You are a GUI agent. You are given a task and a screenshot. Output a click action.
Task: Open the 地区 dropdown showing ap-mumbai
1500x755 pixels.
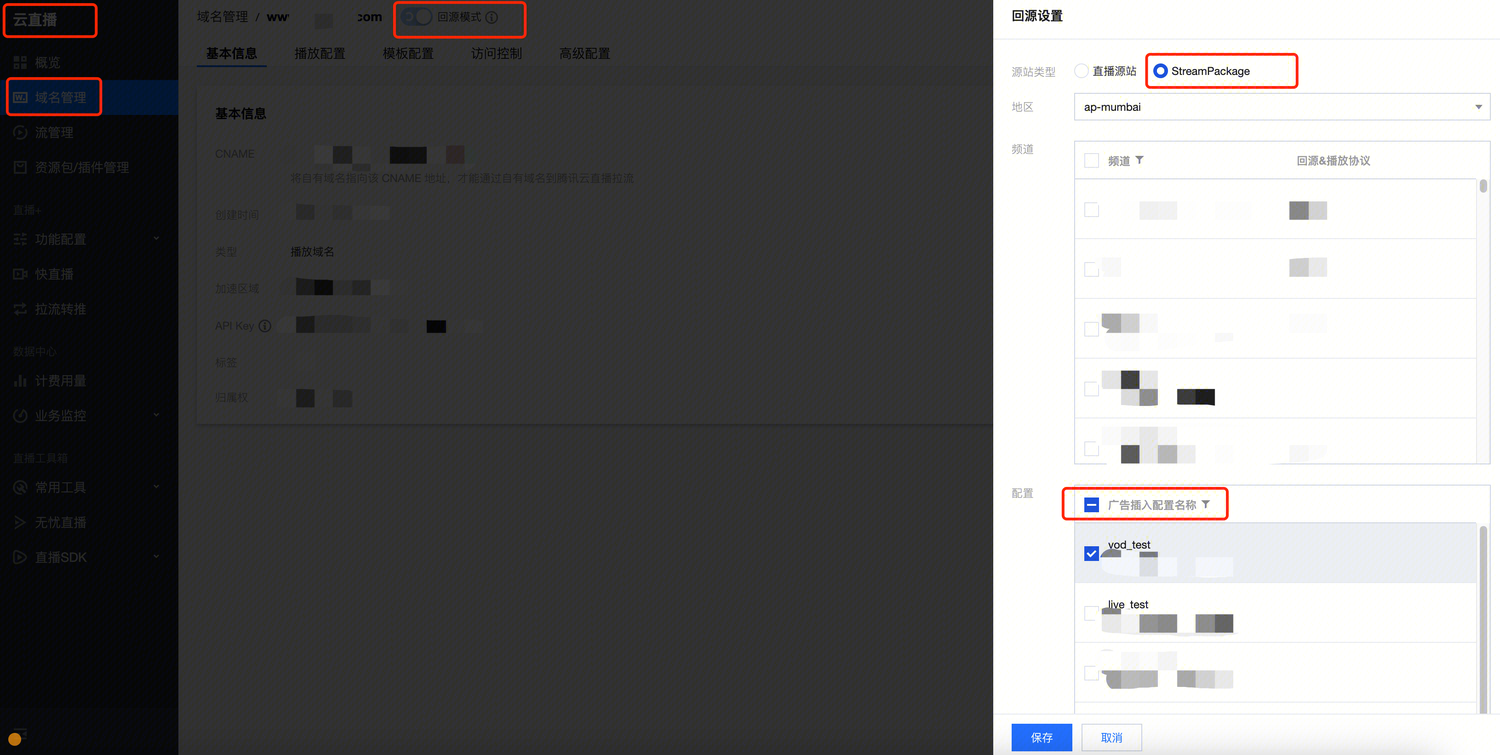coord(1282,107)
